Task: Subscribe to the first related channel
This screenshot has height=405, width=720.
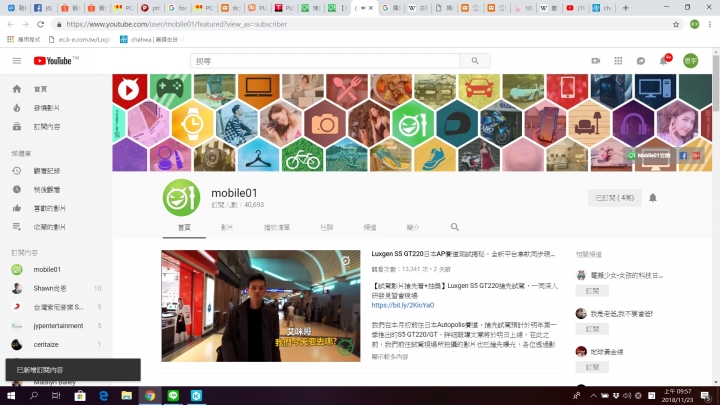Action: [592, 291]
